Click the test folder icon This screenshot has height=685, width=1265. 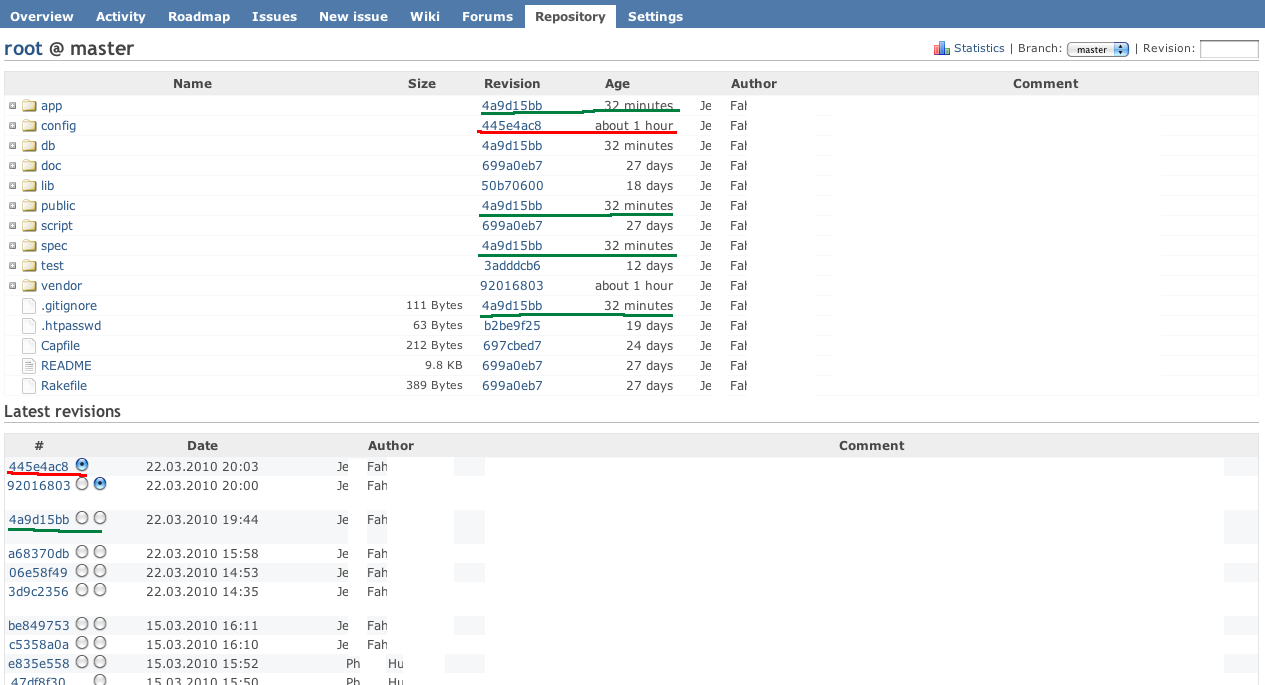point(29,266)
